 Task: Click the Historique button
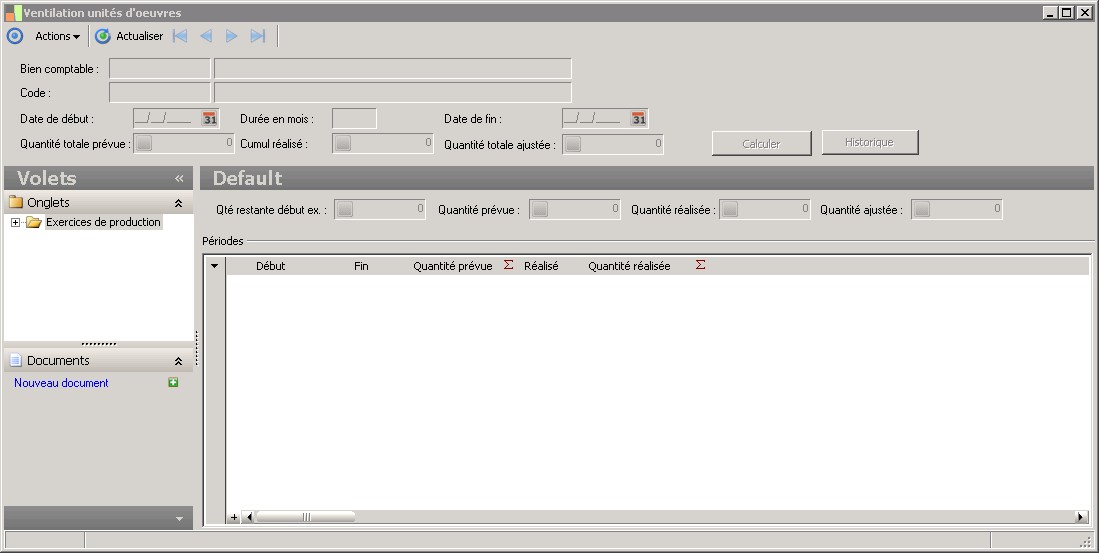tap(869, 142)
